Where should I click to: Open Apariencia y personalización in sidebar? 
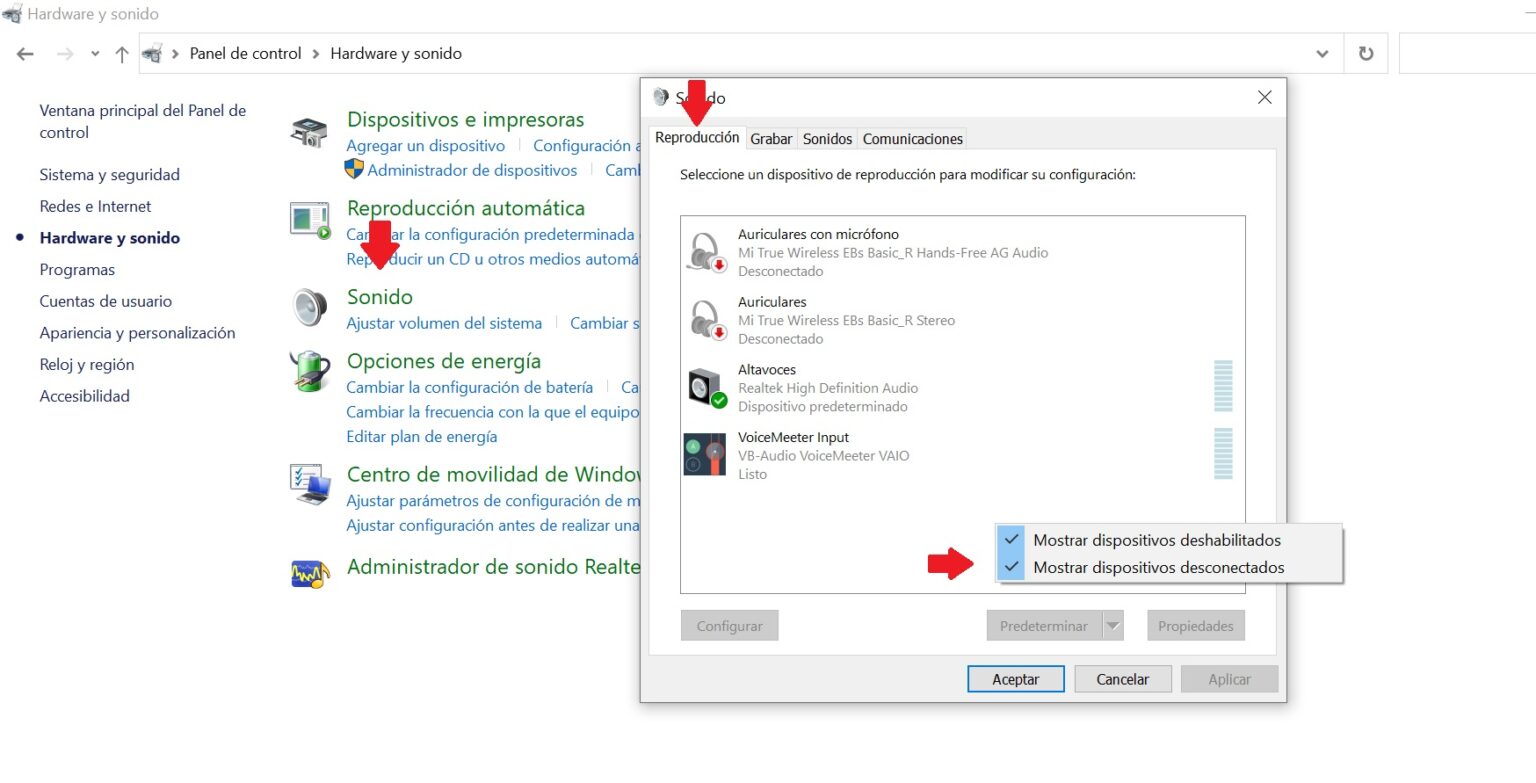[x=137, y=333]
